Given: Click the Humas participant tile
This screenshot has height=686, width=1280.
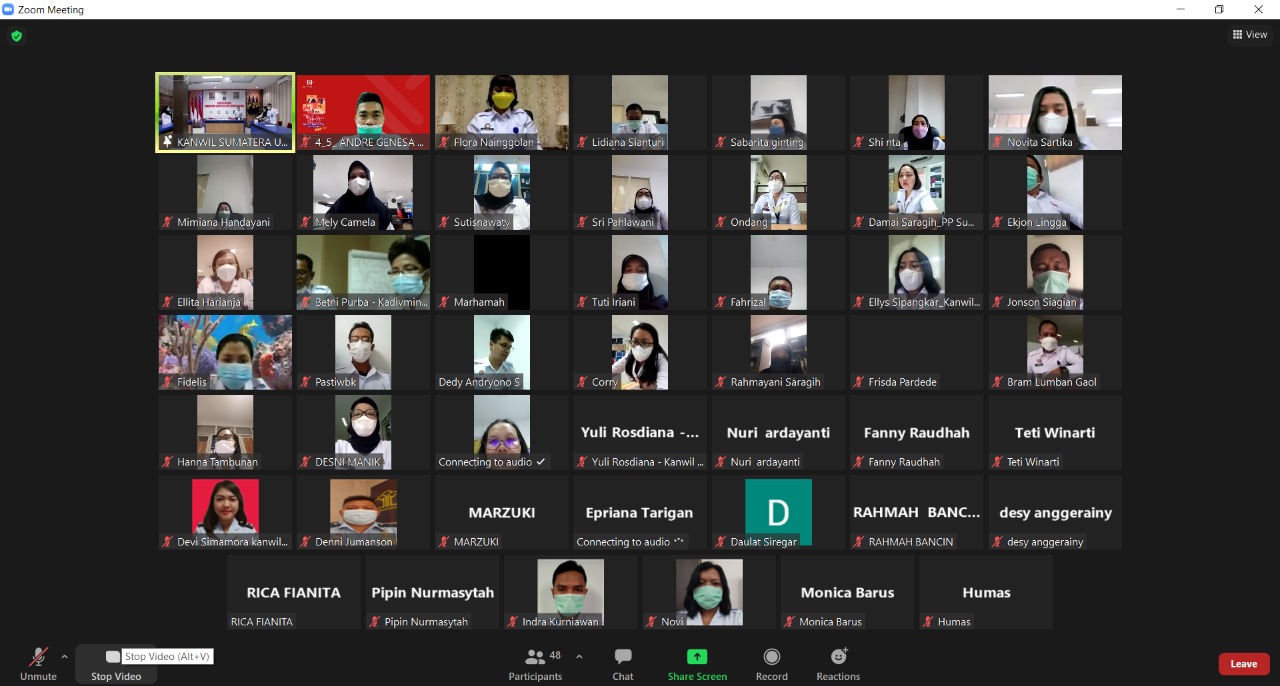Looking at the screenshot, I should click(x=986, y=592).
